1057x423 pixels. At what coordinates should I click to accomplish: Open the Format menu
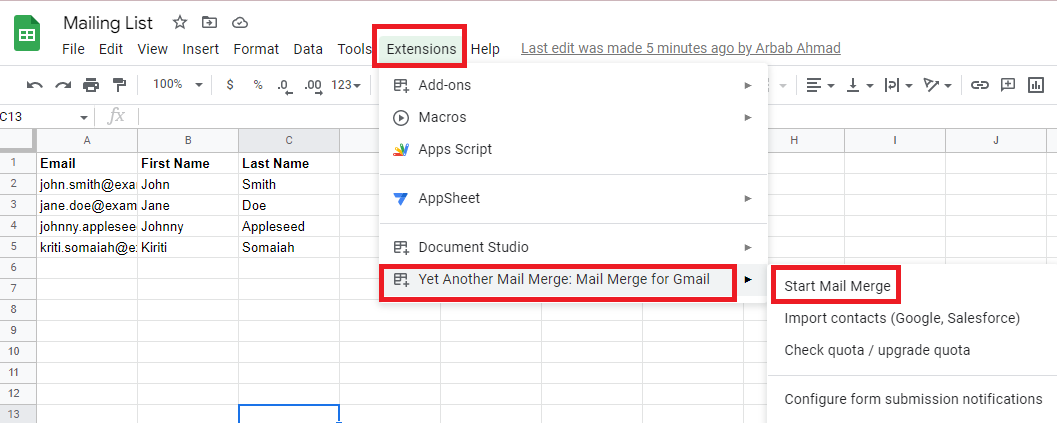click(x=256, y=49)
